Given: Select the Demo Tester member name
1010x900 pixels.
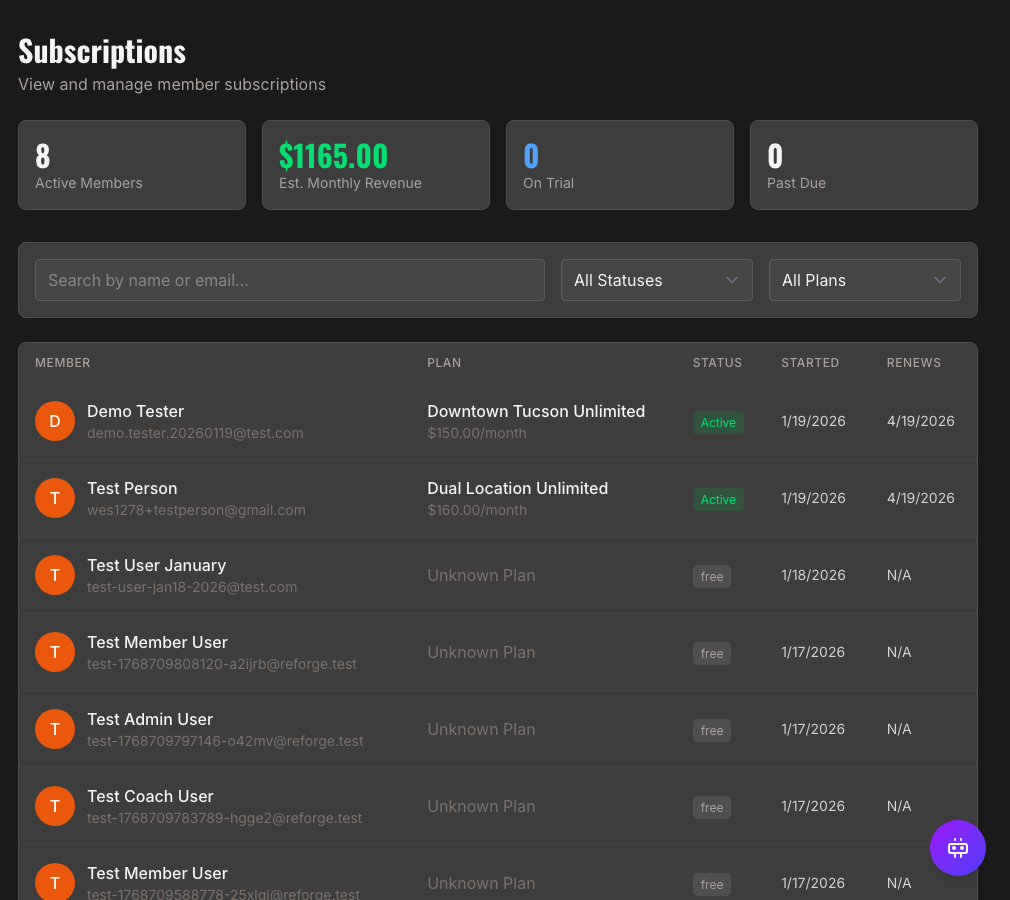Looking at the screenshot, I should pyautogui.click(x=135, y=411).
